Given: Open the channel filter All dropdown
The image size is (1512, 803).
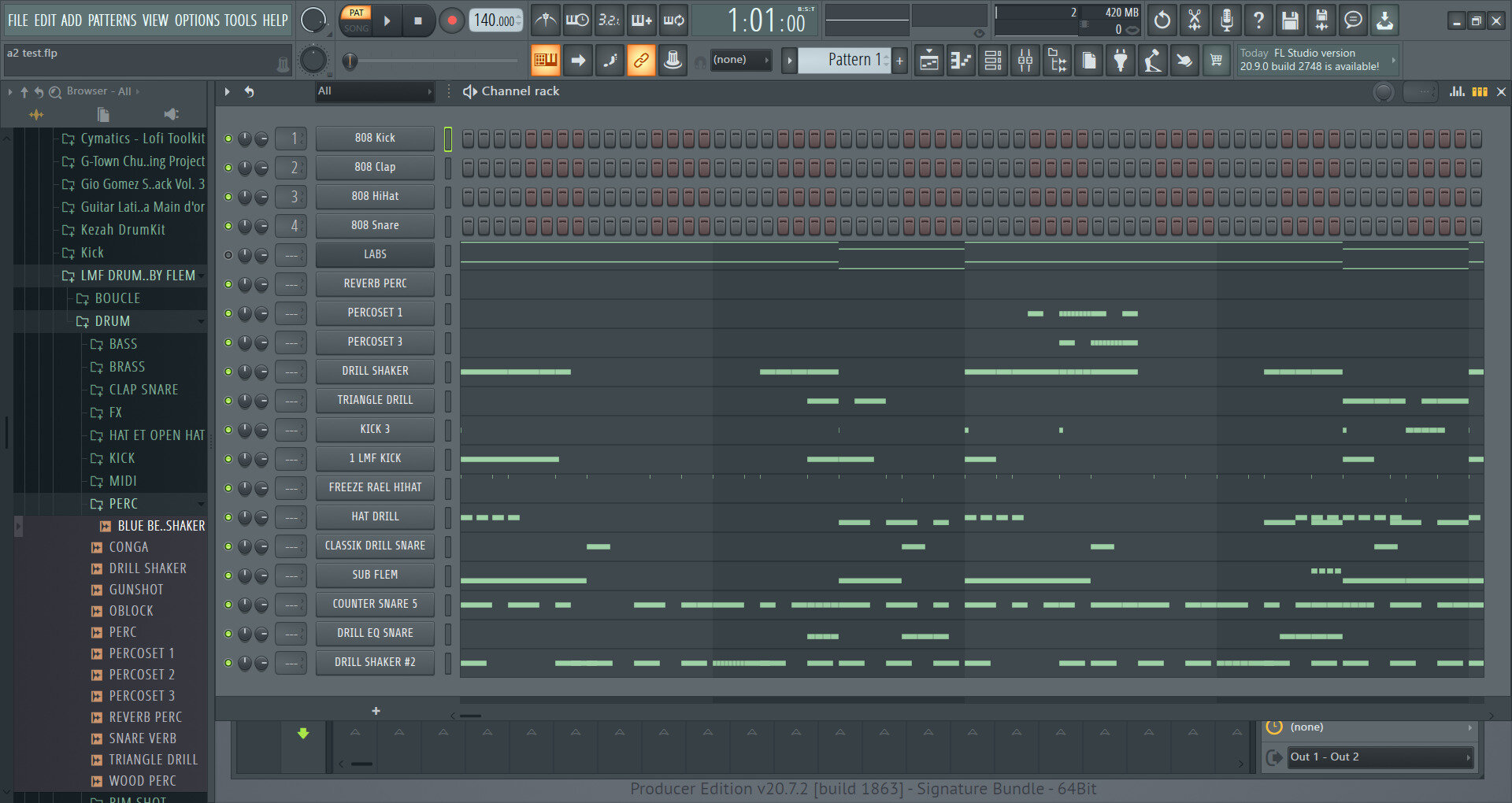Looking at the screenshot, I should point(375,91).
